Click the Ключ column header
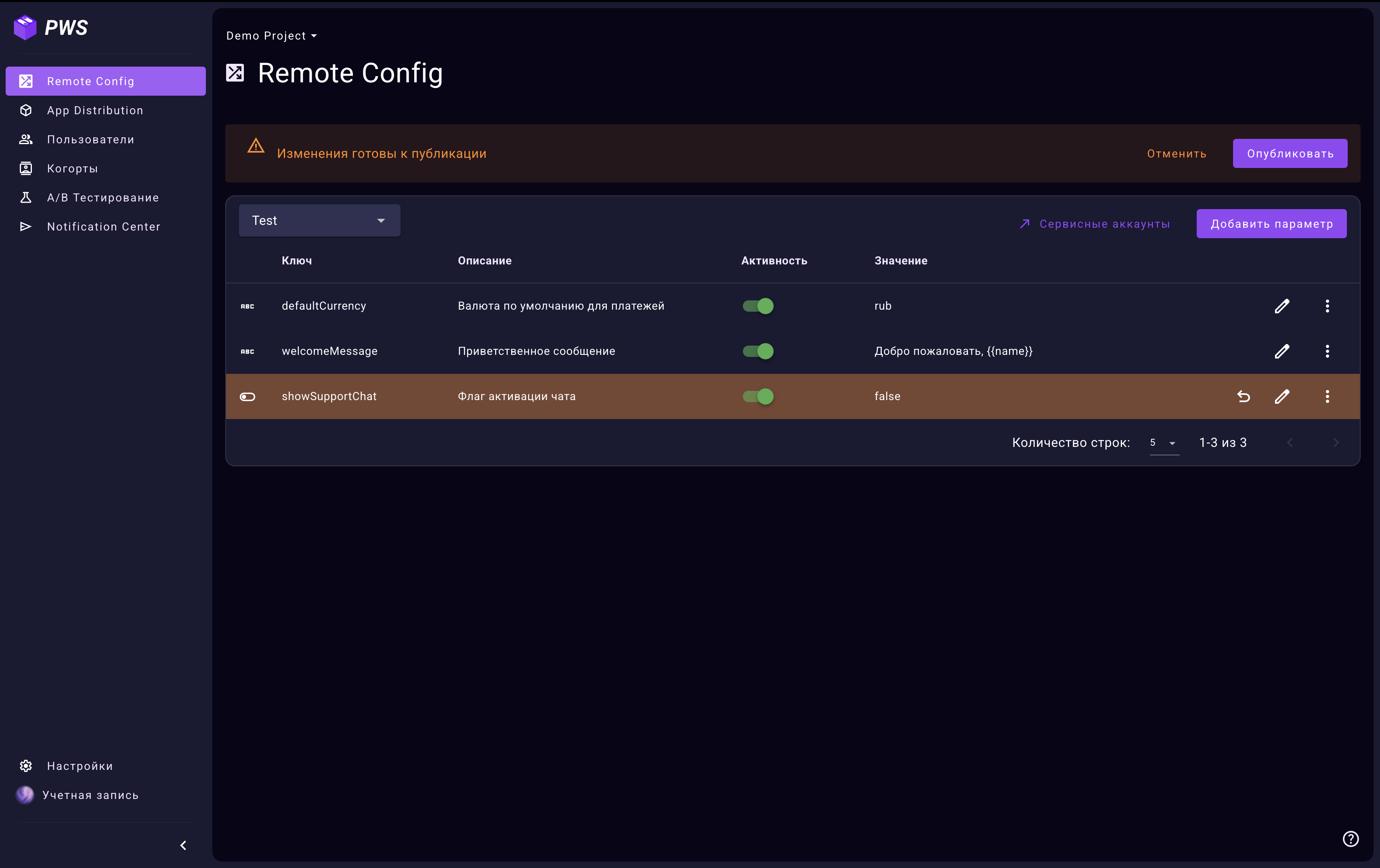This screenshot has height=868, width=1380. coord(297,261)
